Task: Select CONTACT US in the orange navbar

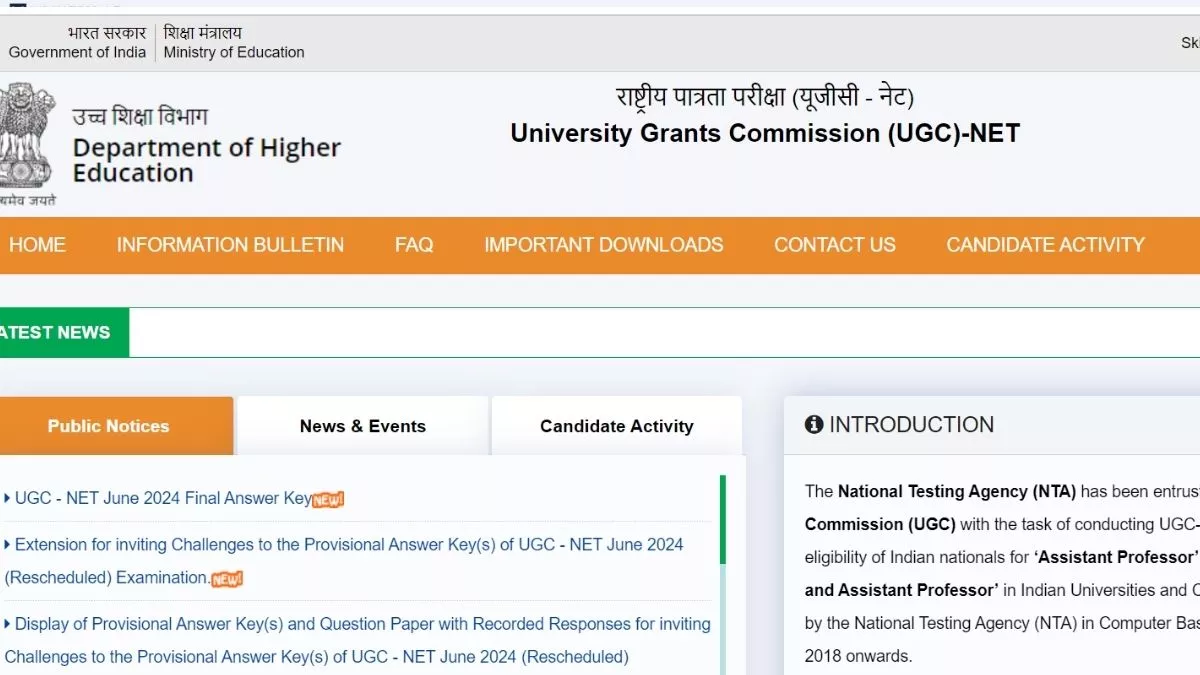Action: tap(834, 245)
